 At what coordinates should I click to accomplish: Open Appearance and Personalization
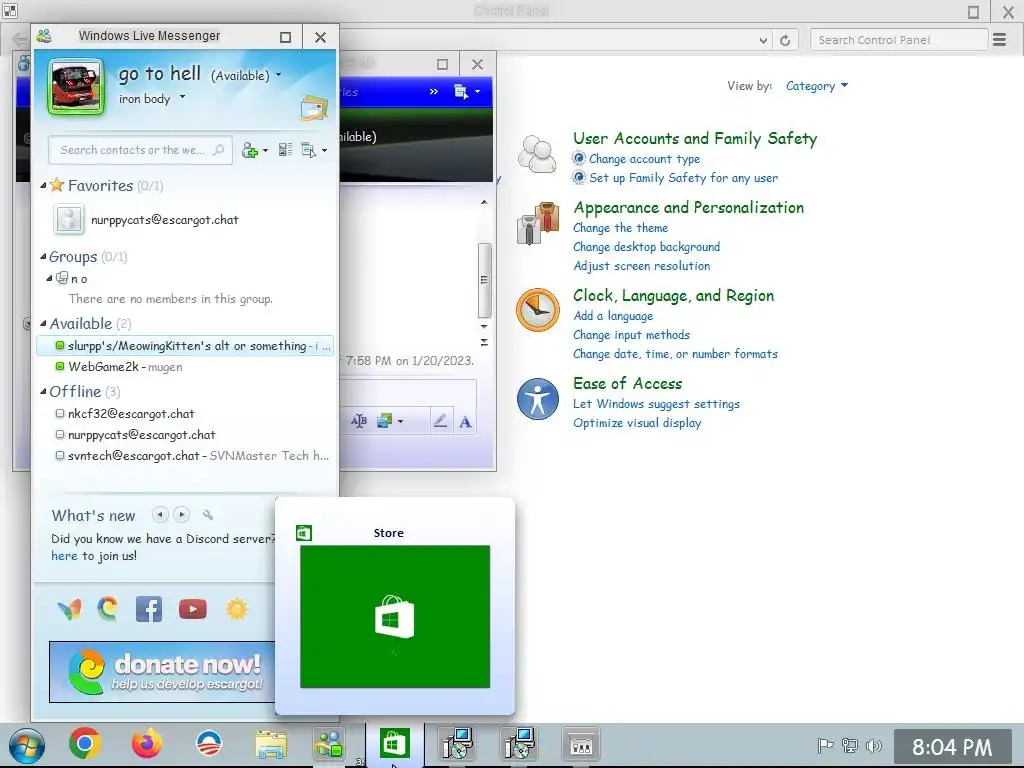point(688,208)
